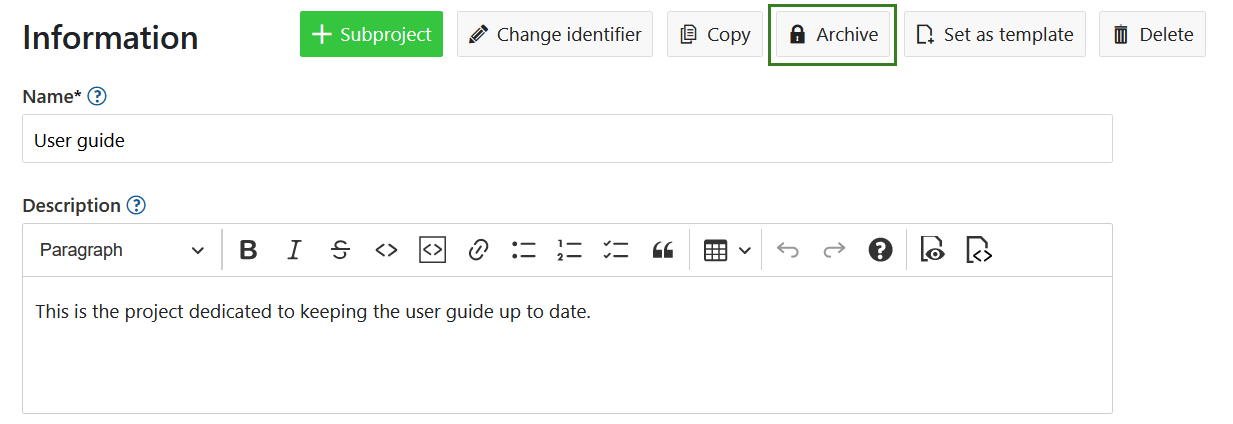1233x424 pixels.
Task: Apply strikethrough formatting
Action: point(340,250)
